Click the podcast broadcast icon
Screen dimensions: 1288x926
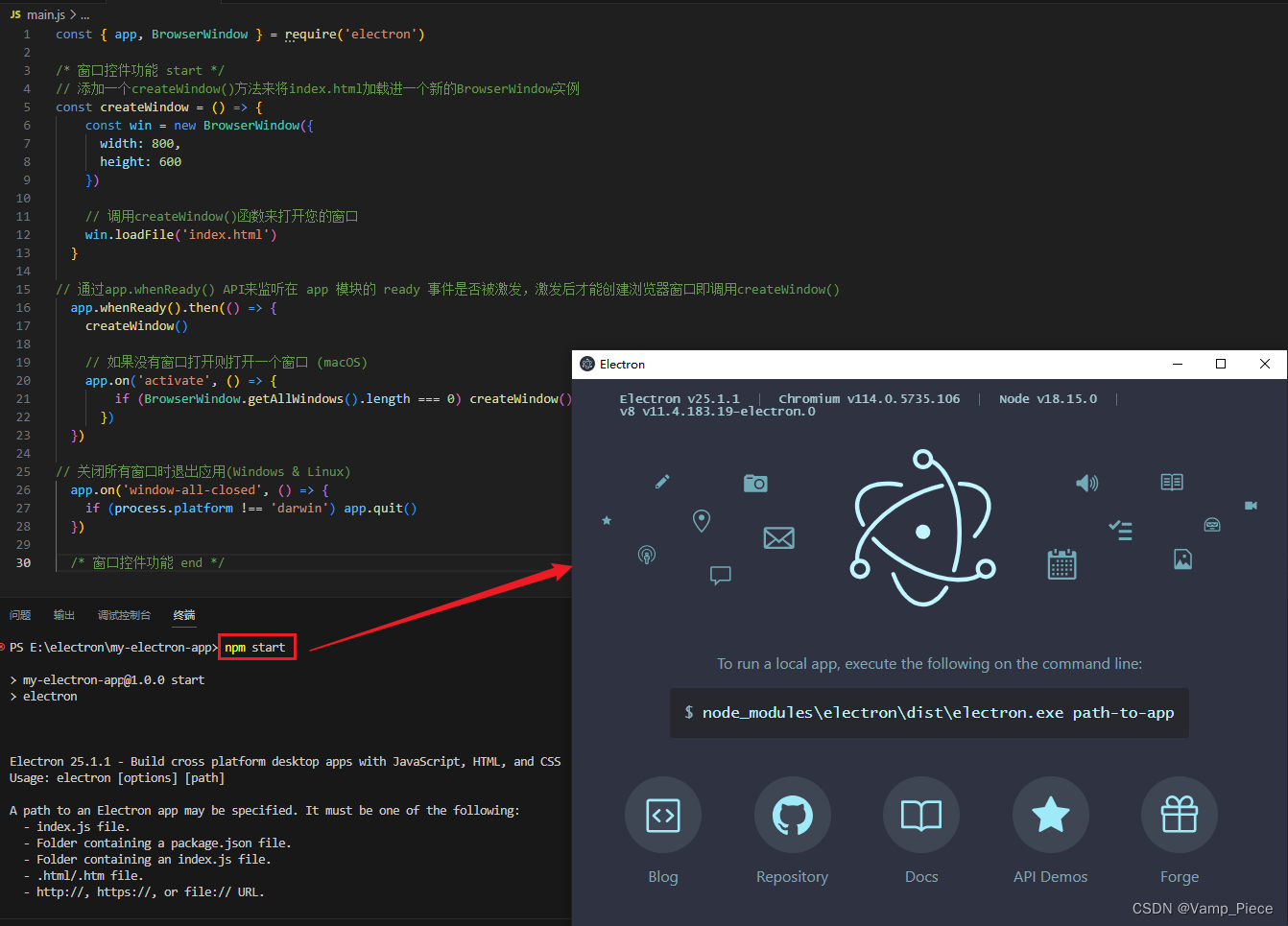(647, 555)
